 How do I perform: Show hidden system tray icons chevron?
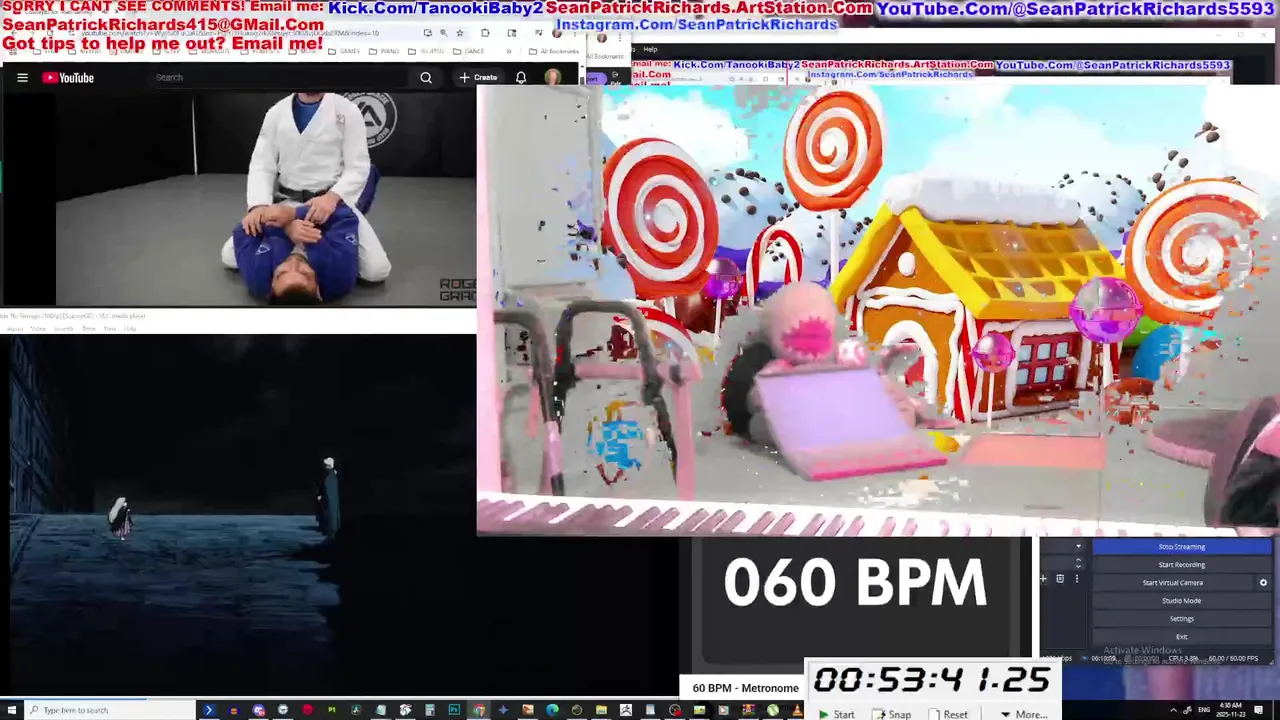(x=1173, y=710)
